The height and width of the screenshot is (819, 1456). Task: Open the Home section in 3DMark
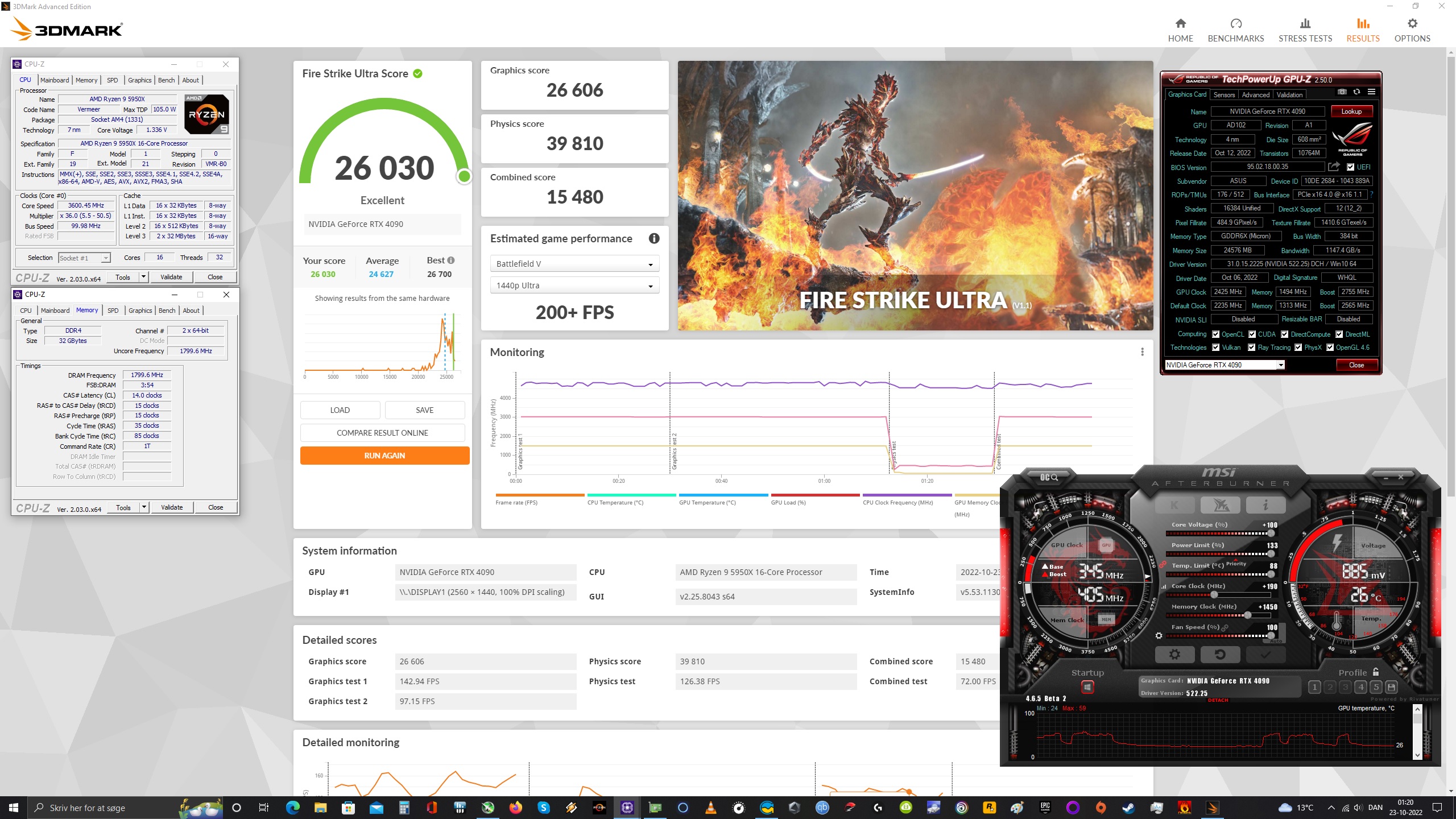click(1180, 30)
